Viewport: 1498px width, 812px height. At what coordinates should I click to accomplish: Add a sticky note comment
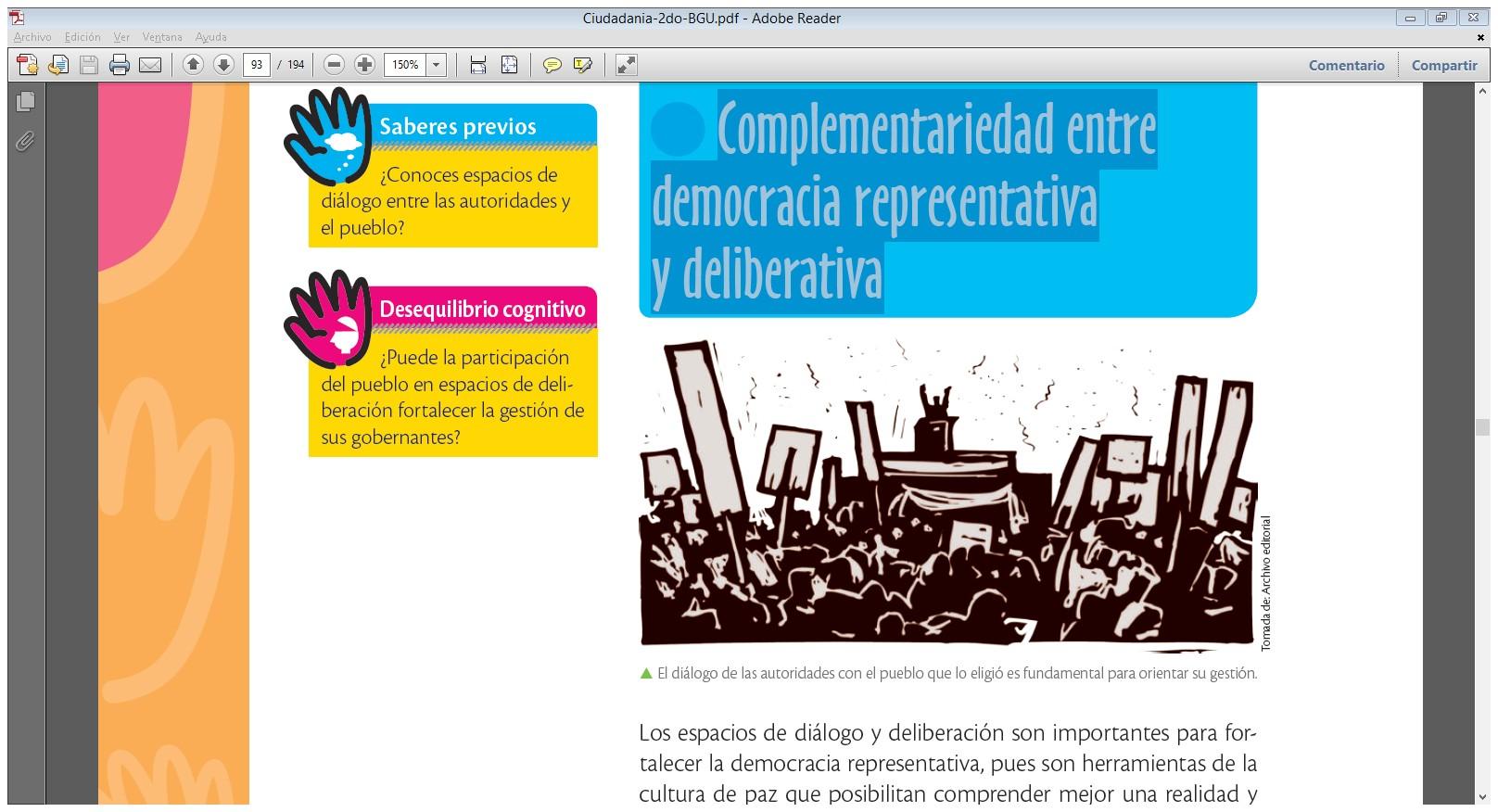pyautogui.click(x=552, y=65)
